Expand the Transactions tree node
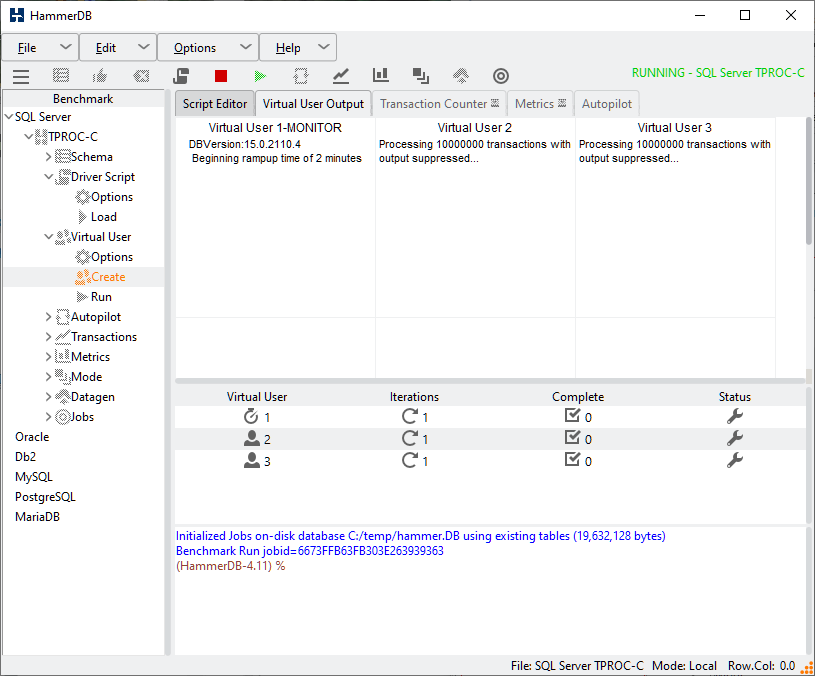The width and height of the screenshot is (815, 676). click(48, 337)
